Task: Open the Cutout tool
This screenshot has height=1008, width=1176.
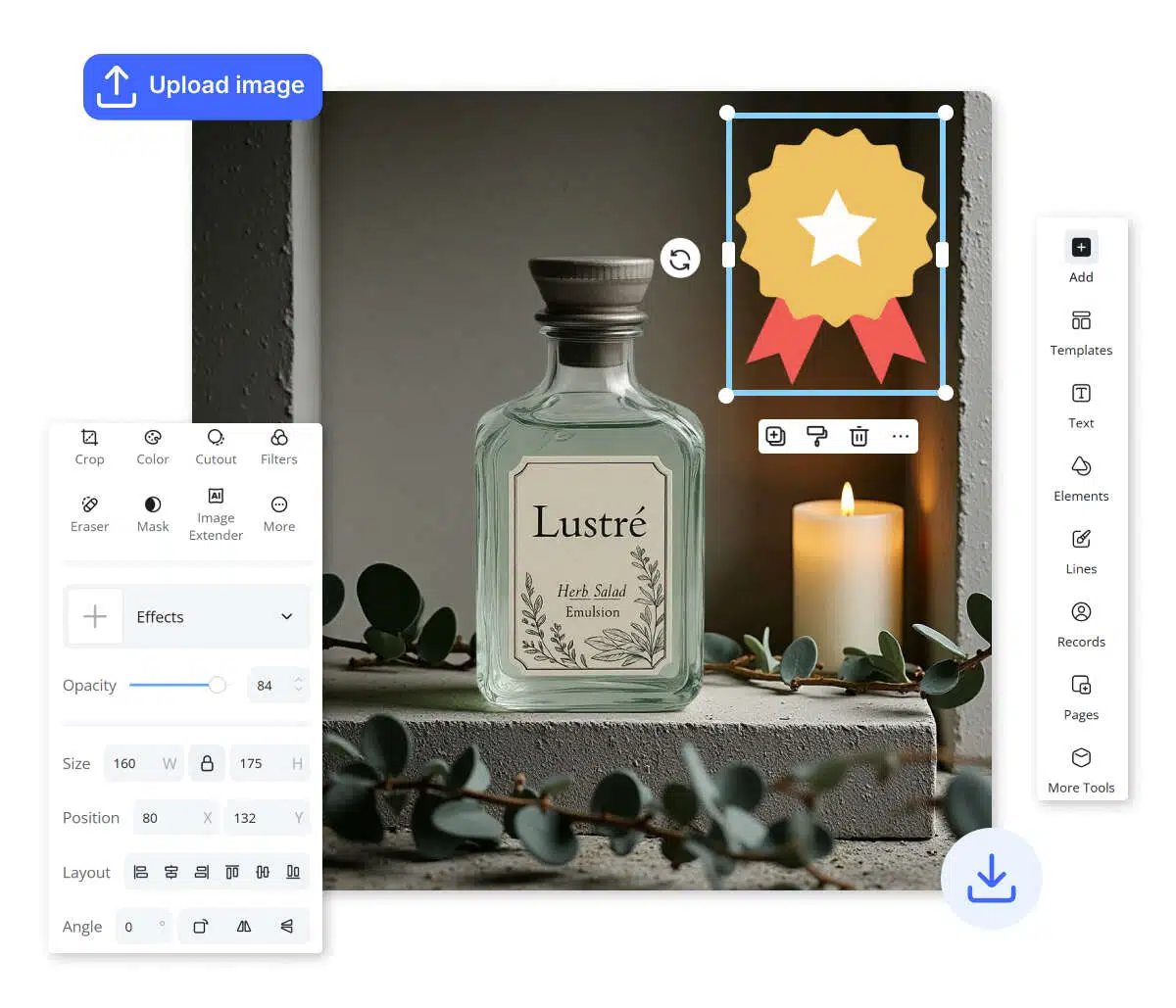Action: (x=216, y=447)
